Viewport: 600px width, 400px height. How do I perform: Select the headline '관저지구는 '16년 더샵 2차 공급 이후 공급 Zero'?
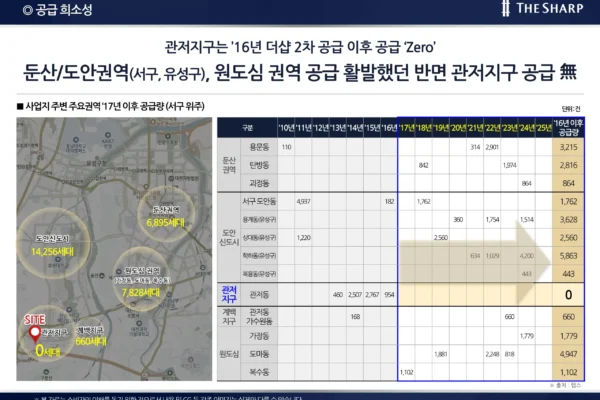point(300,47)
